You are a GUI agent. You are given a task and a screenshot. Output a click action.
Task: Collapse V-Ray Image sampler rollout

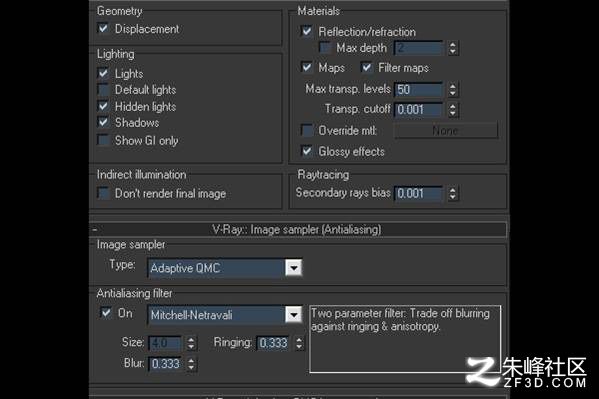click(298, 229)
